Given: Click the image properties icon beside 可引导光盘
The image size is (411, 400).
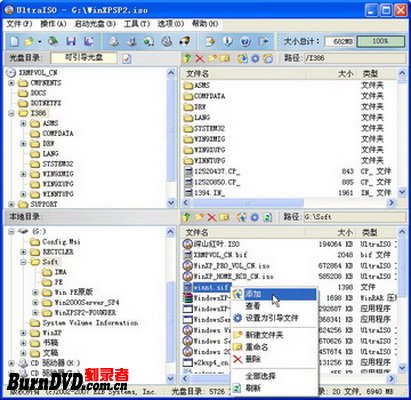Looking at the screenshot, I should point(127,59).
